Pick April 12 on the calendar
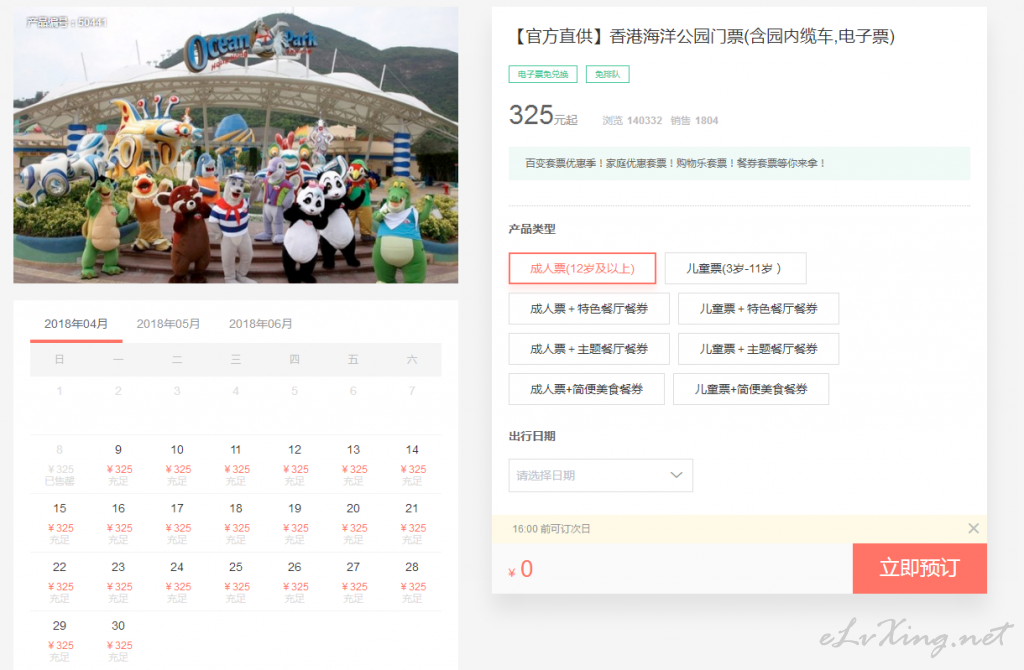 click(295, 465)
